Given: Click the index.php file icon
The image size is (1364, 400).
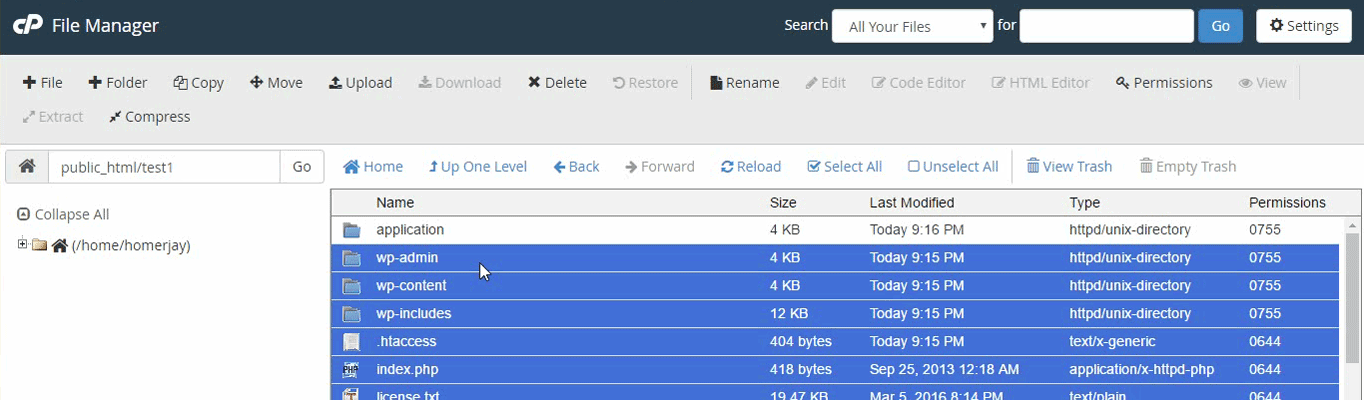Looking at the screenshot, I should coord(351,370).
